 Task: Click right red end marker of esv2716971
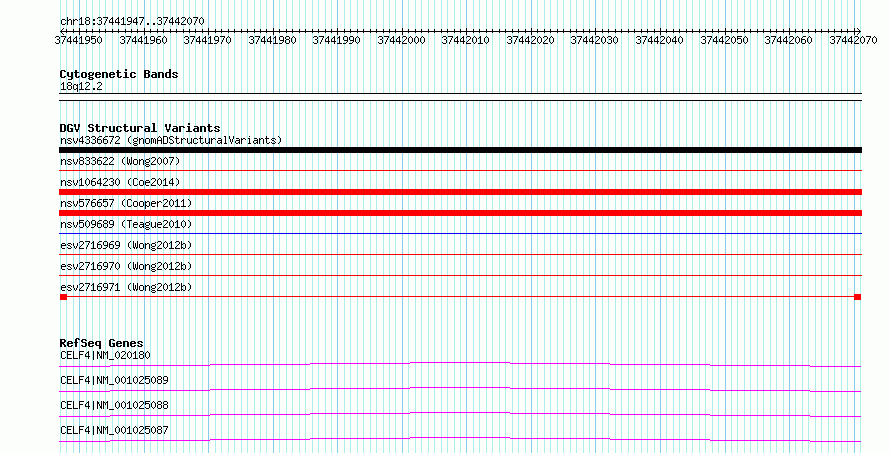(858, 297)
